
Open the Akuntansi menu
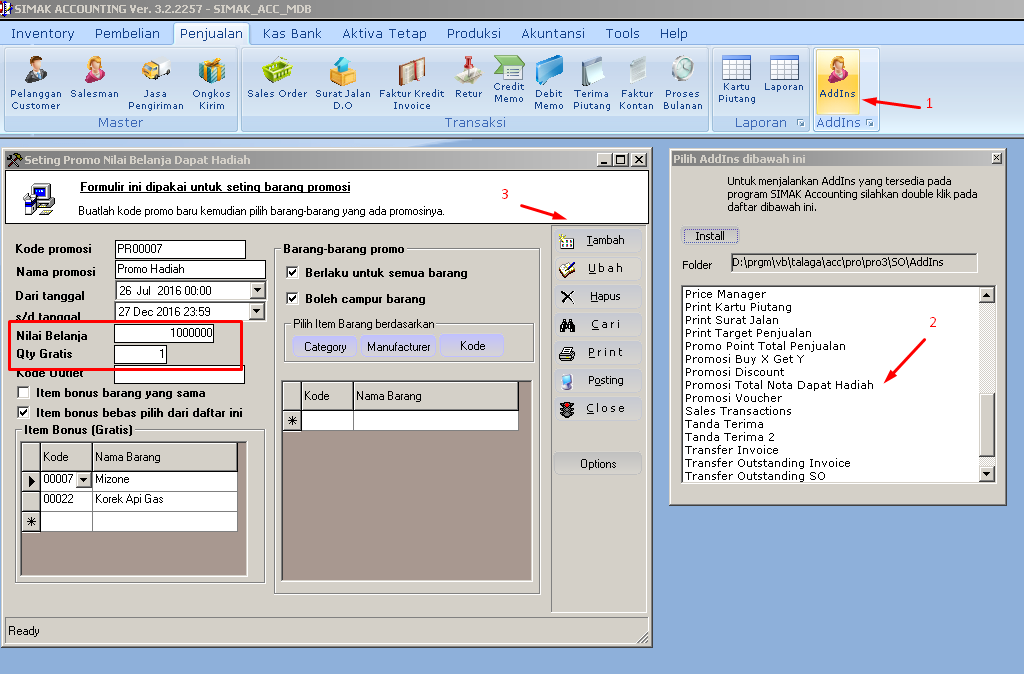pyautogui.click(x=554, y=33)
